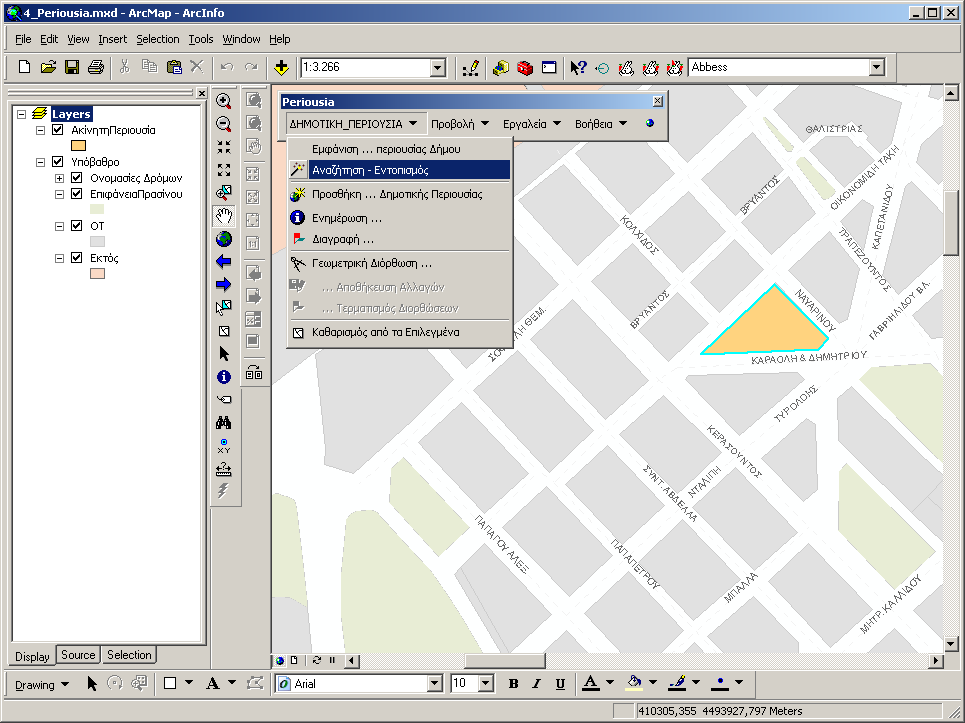Screen dimensions: 965x723
Task: Click the Italic formatting button
Action: click(536, 683)
